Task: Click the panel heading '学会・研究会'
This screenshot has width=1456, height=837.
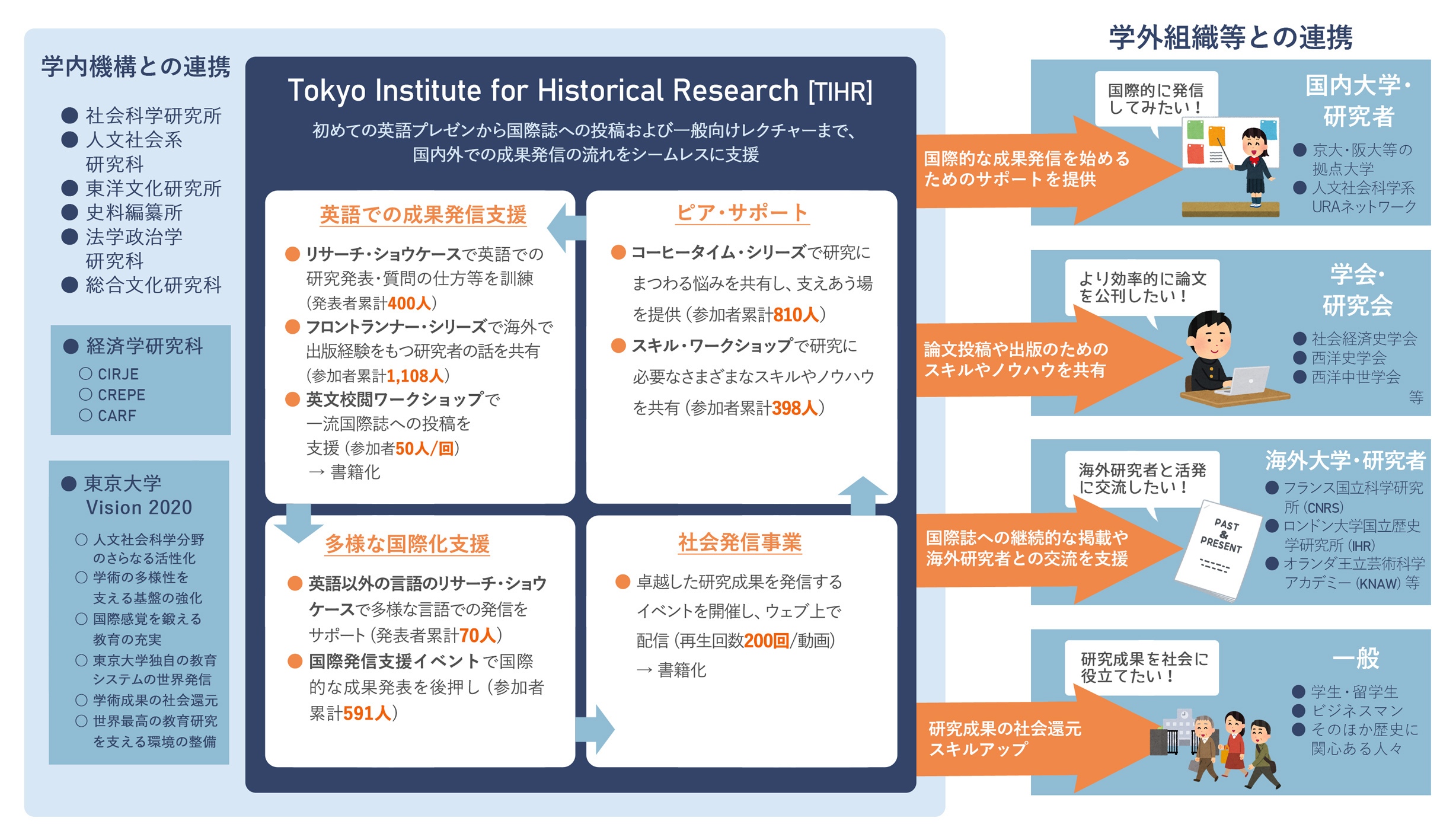Action: coord(1358,290)
